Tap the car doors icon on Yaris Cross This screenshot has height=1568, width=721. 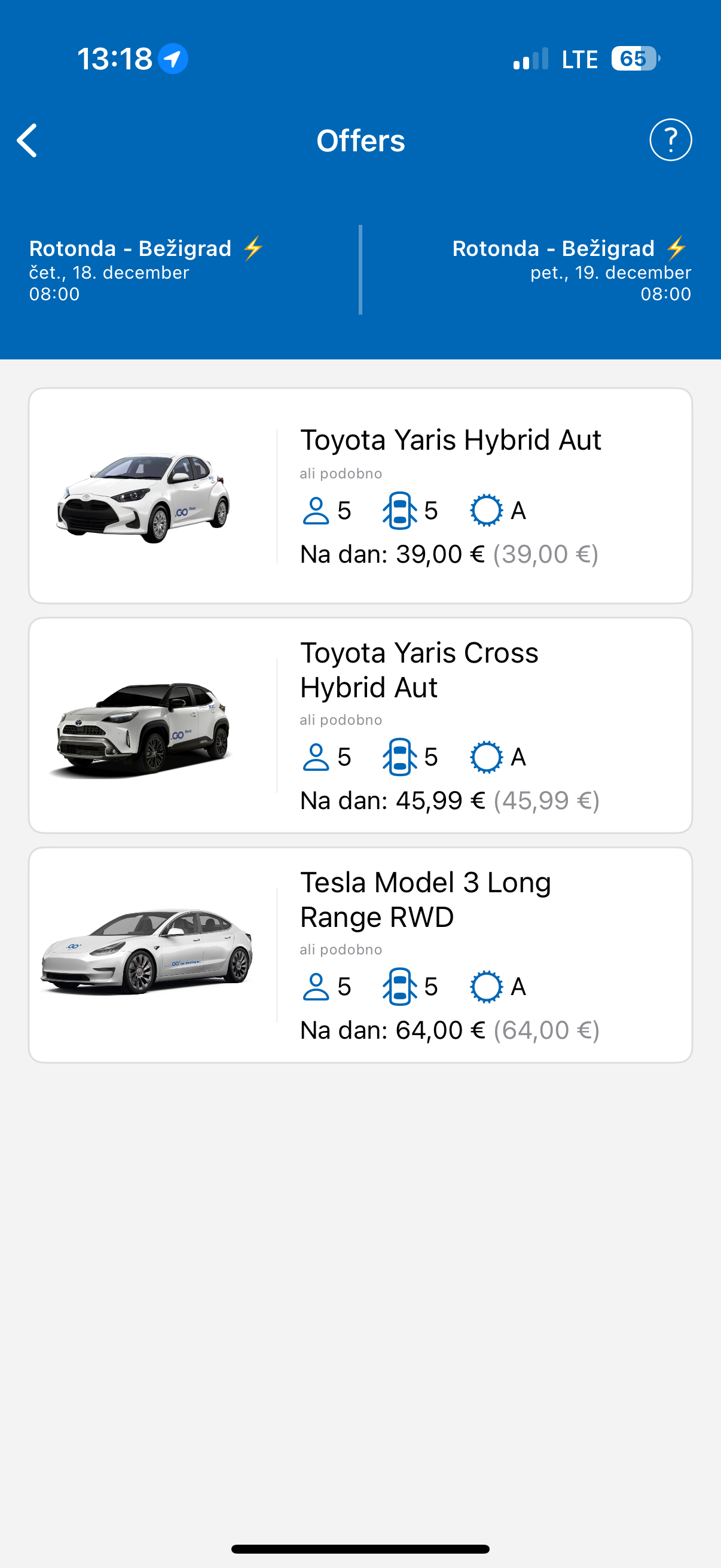point(400,756)
